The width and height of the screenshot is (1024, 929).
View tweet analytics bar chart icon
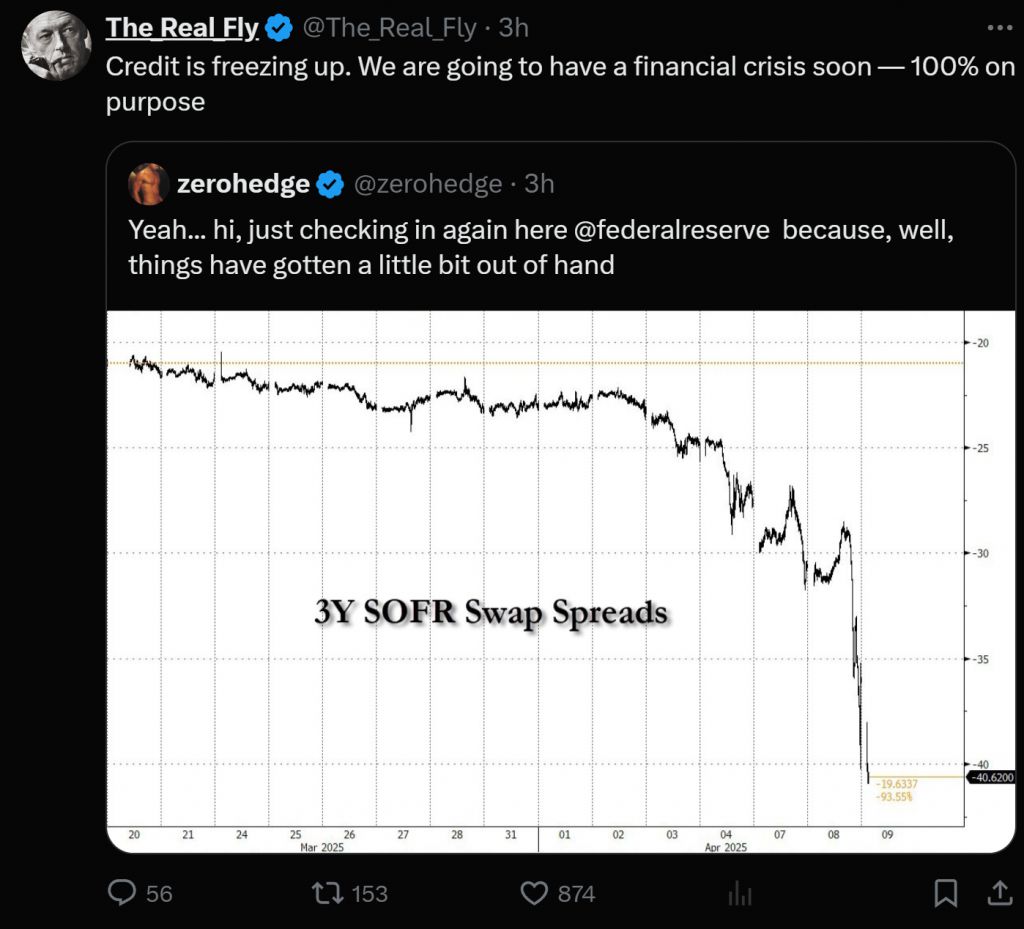(740, 893)
